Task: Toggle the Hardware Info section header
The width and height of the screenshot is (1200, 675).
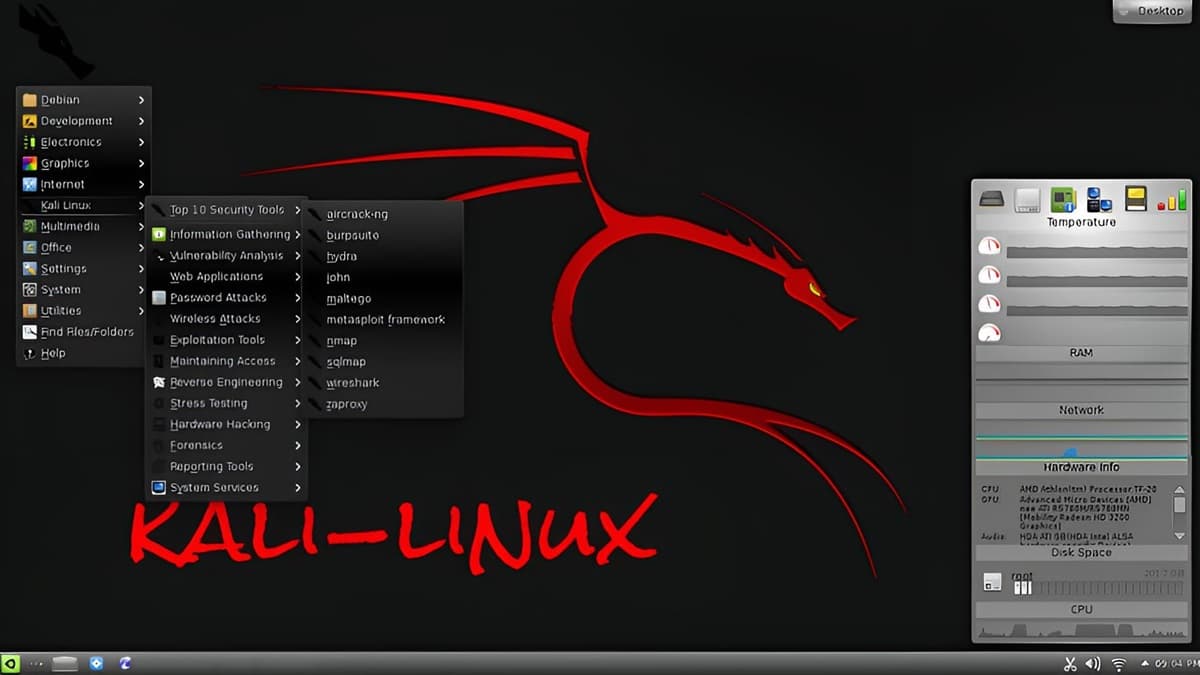Action: (x=1081, y=467)
